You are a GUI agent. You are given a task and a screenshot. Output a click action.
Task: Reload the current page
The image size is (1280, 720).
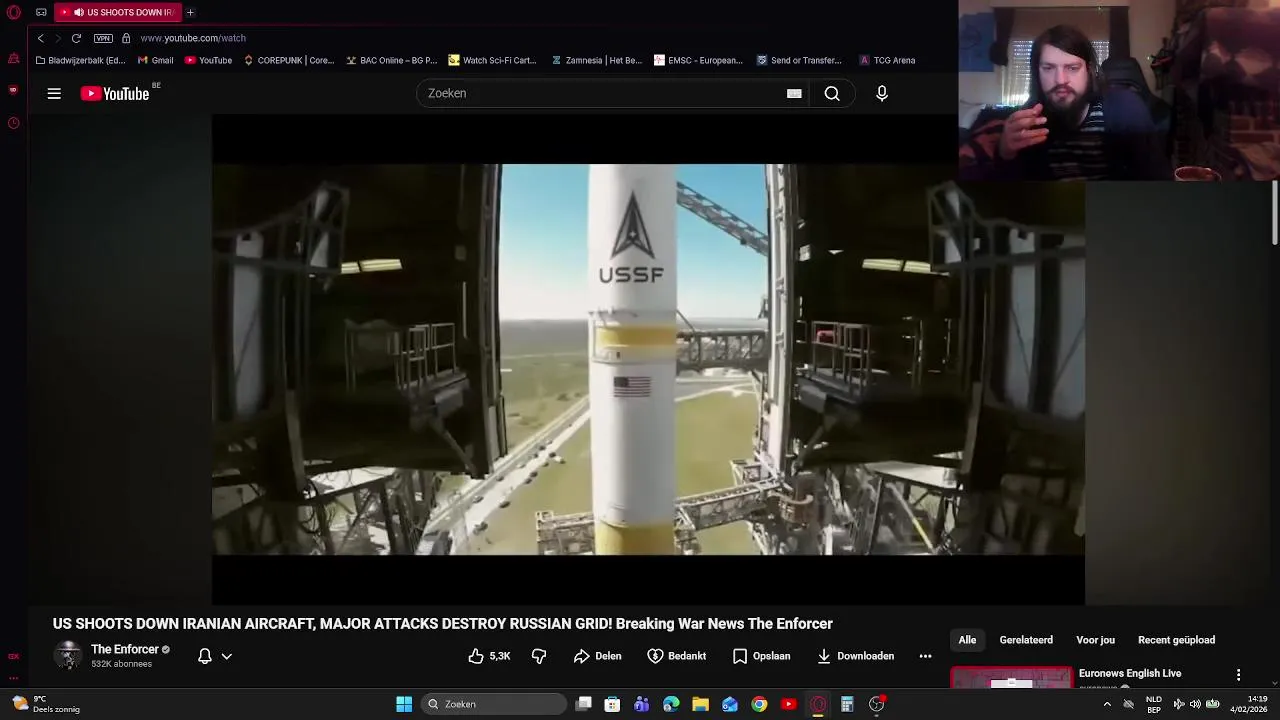tap(76, 38)
